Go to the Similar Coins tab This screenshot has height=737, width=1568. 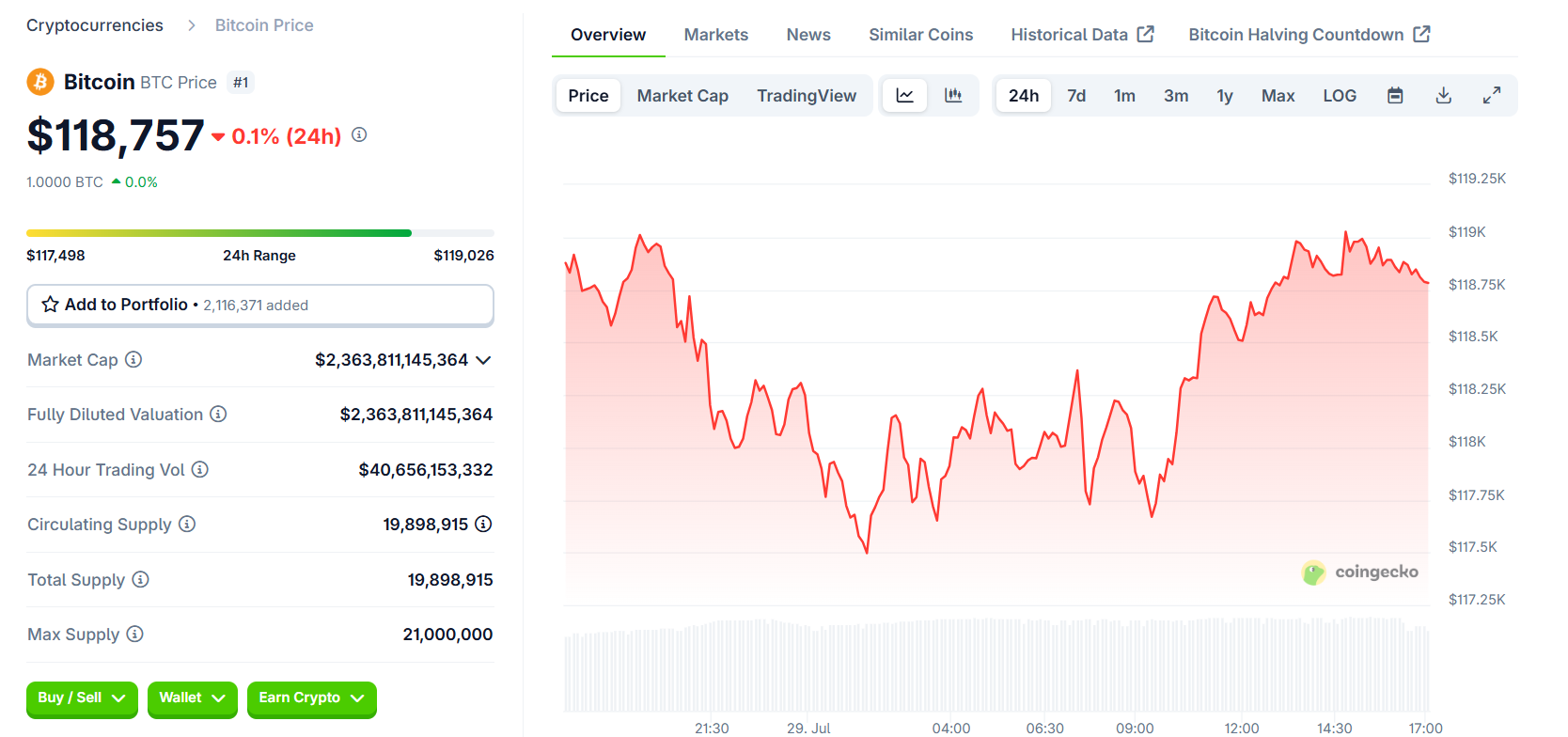pyautogui.click(x=920, y=35)
